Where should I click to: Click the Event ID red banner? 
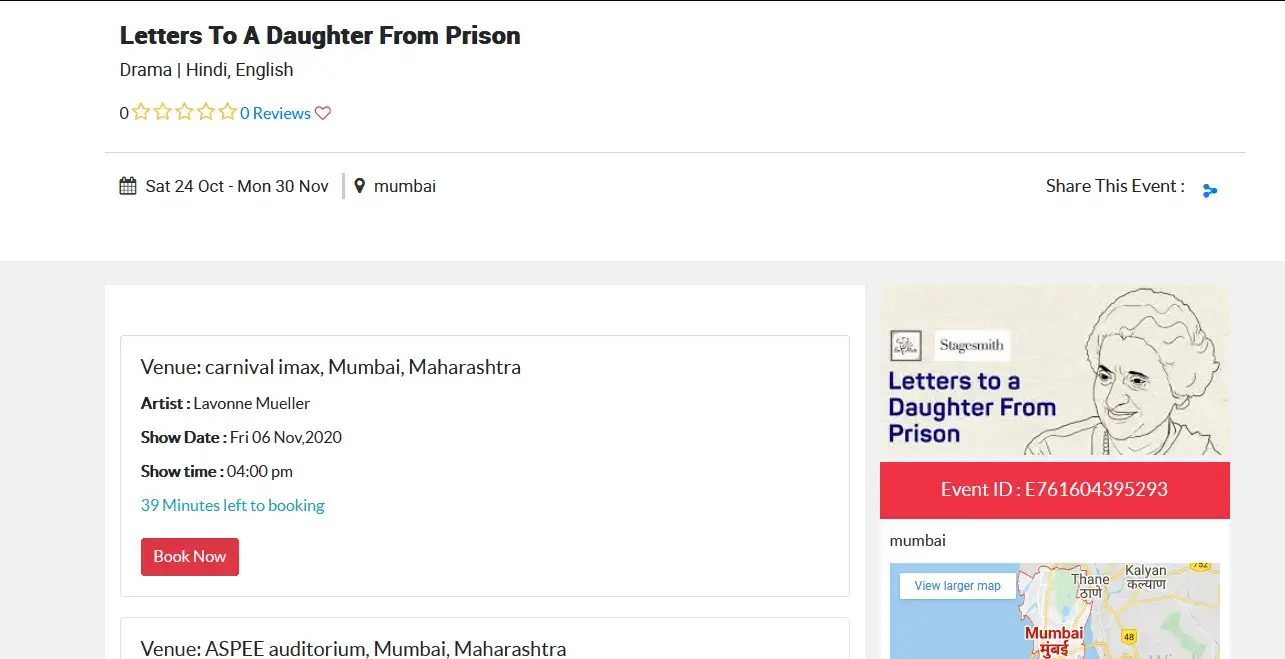click(x=1055, y=490)
